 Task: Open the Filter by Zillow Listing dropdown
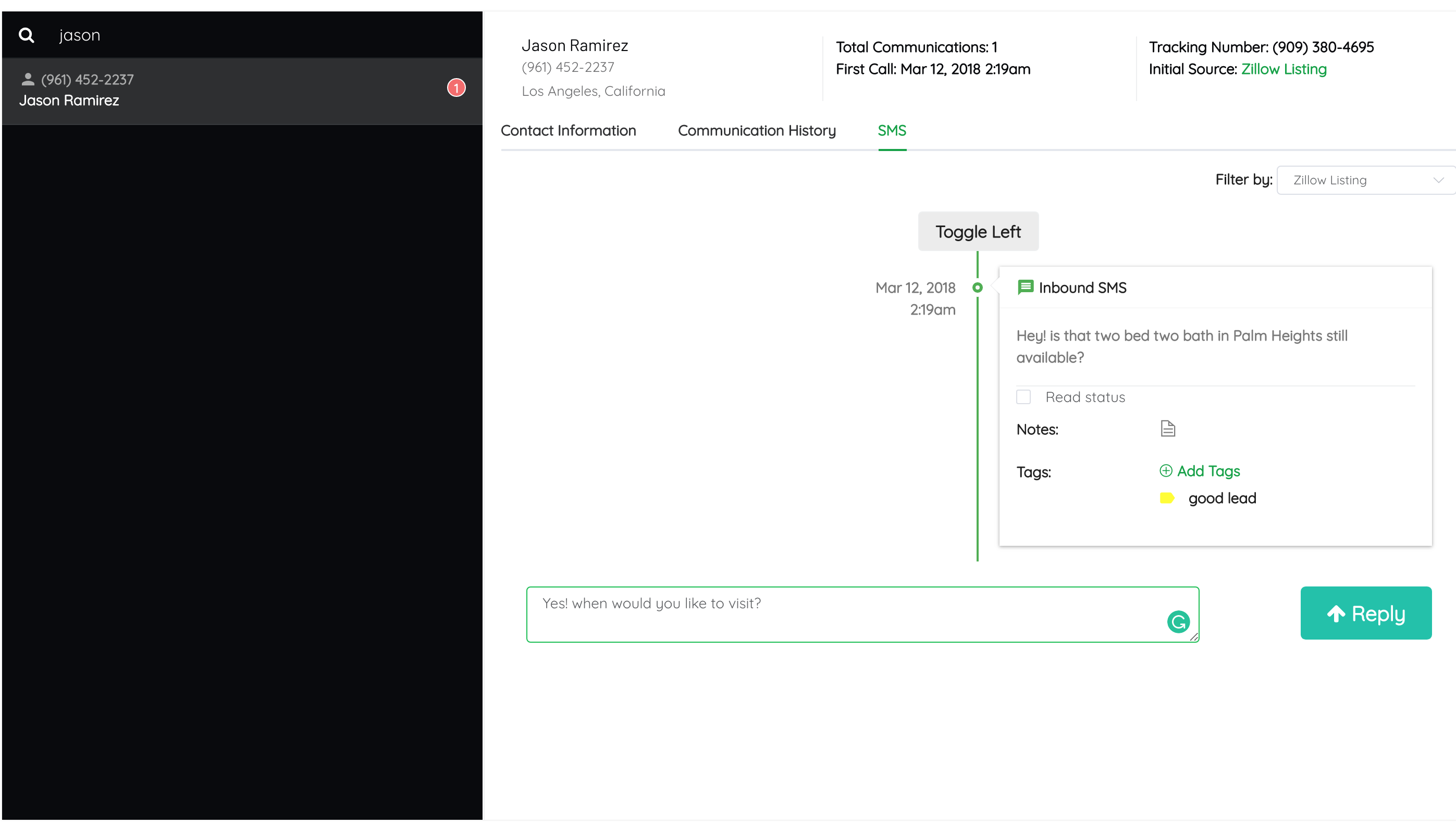tap(1366, 180)
